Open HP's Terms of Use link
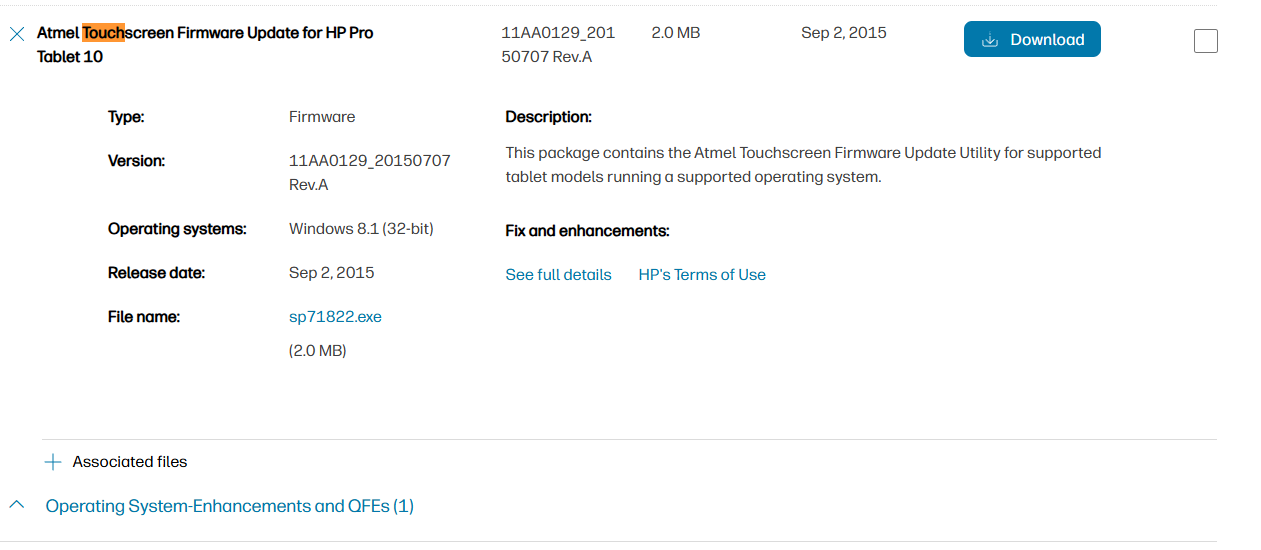Image resolution: width=1261 pixels, height=550 pixels. [x=702, y=275]
